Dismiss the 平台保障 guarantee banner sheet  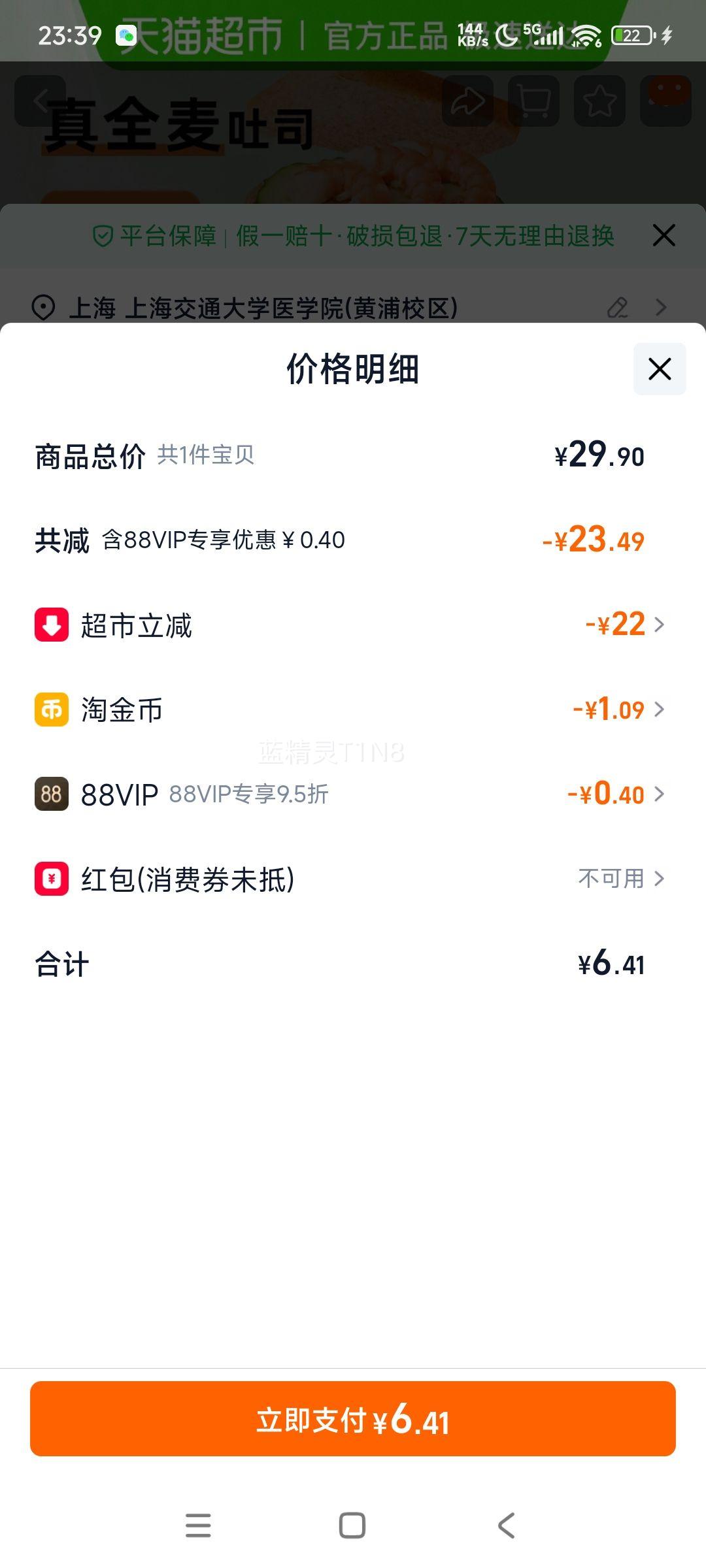pyautogui.click(x=664, y=235)
